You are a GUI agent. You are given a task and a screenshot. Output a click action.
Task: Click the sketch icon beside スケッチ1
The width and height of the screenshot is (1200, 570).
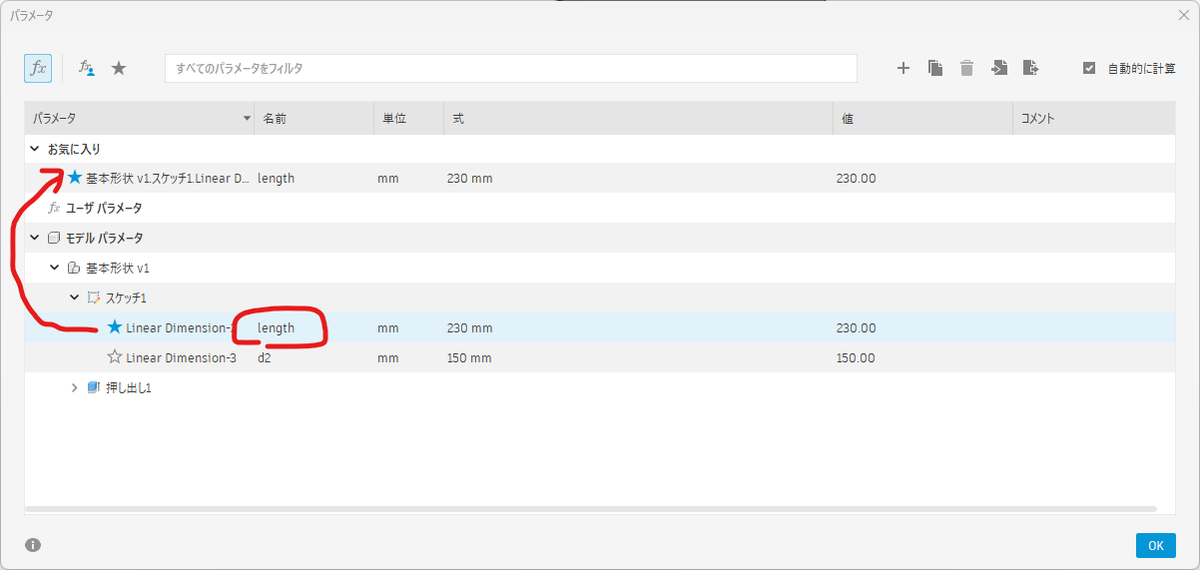click(x=94, y=298)
